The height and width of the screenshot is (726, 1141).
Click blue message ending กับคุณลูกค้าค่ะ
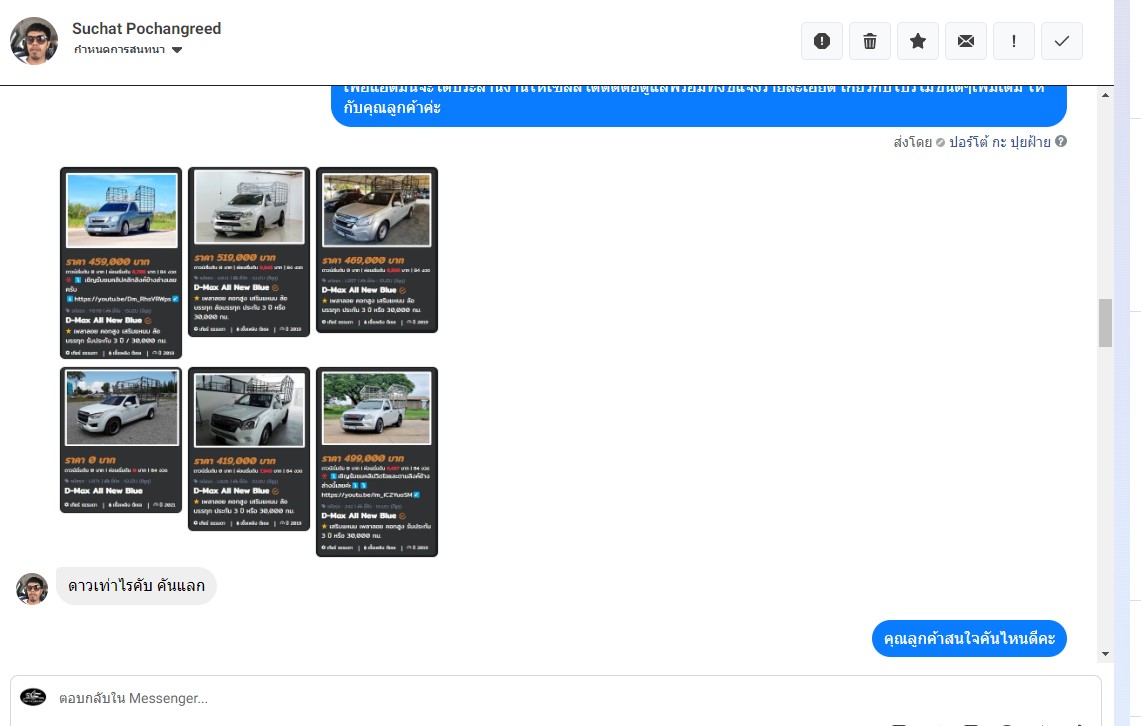tap(699, 106)
